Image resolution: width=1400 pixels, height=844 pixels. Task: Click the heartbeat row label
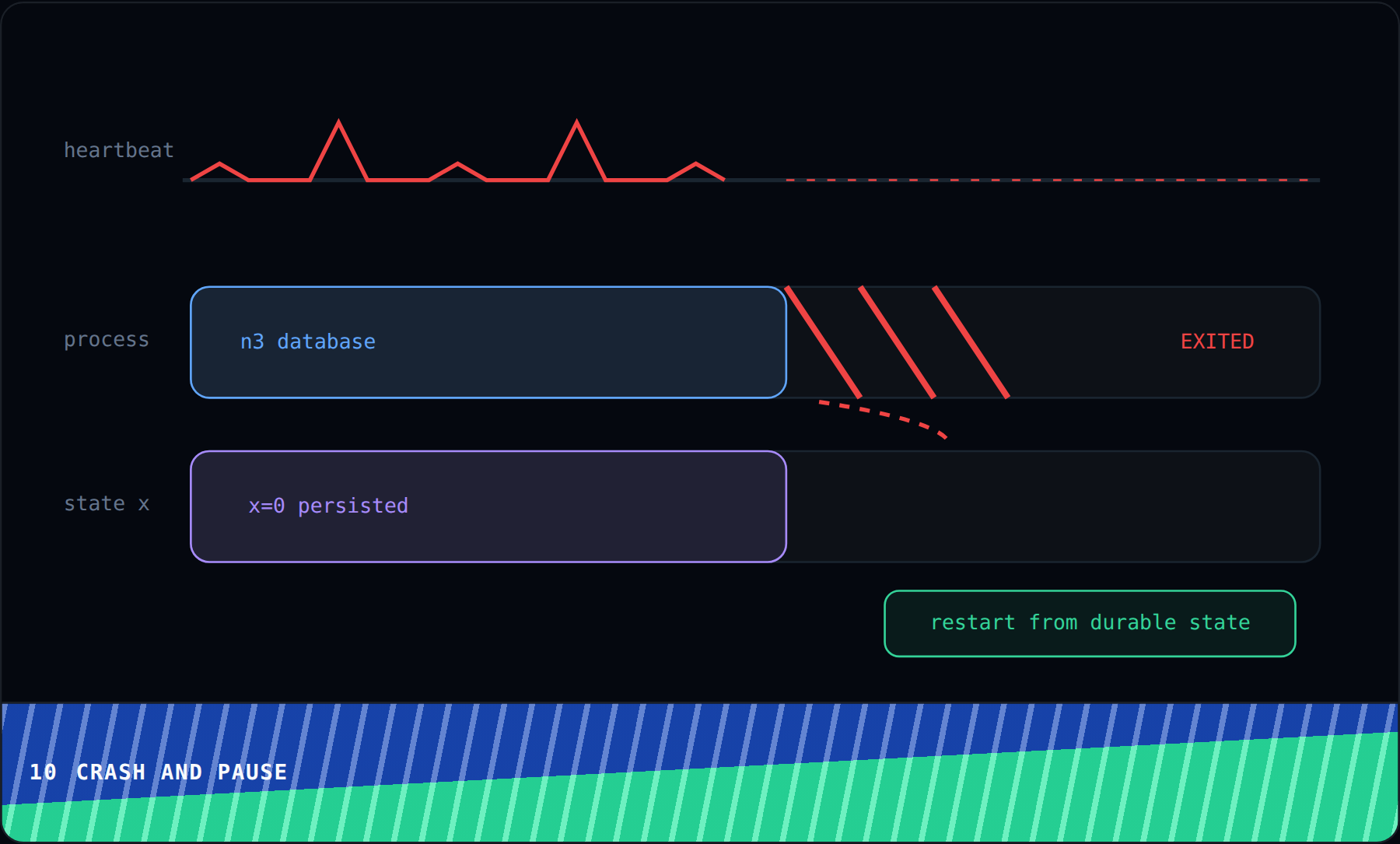(118, 150)
